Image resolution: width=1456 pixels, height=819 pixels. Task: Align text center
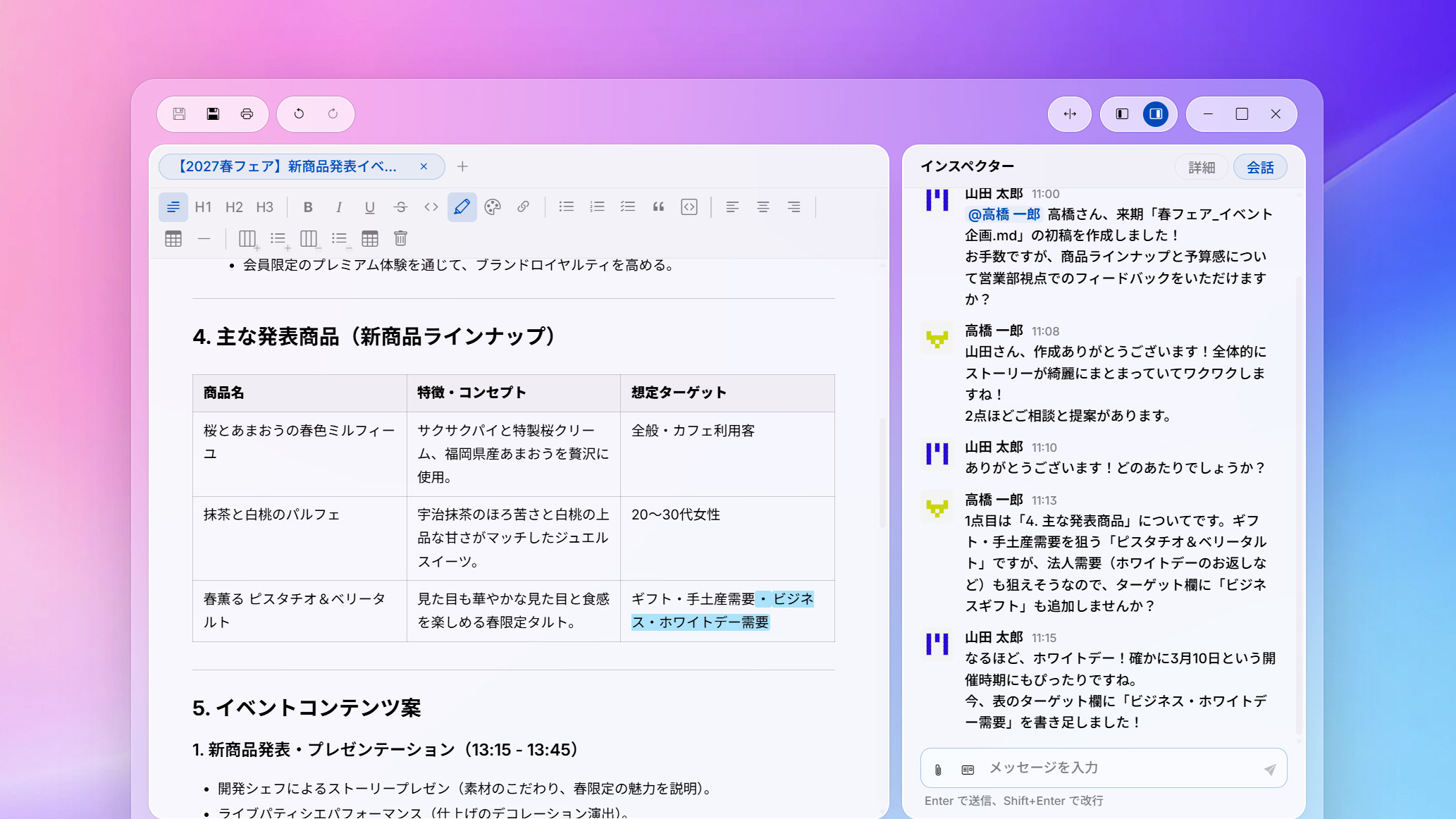pos(763,207)
